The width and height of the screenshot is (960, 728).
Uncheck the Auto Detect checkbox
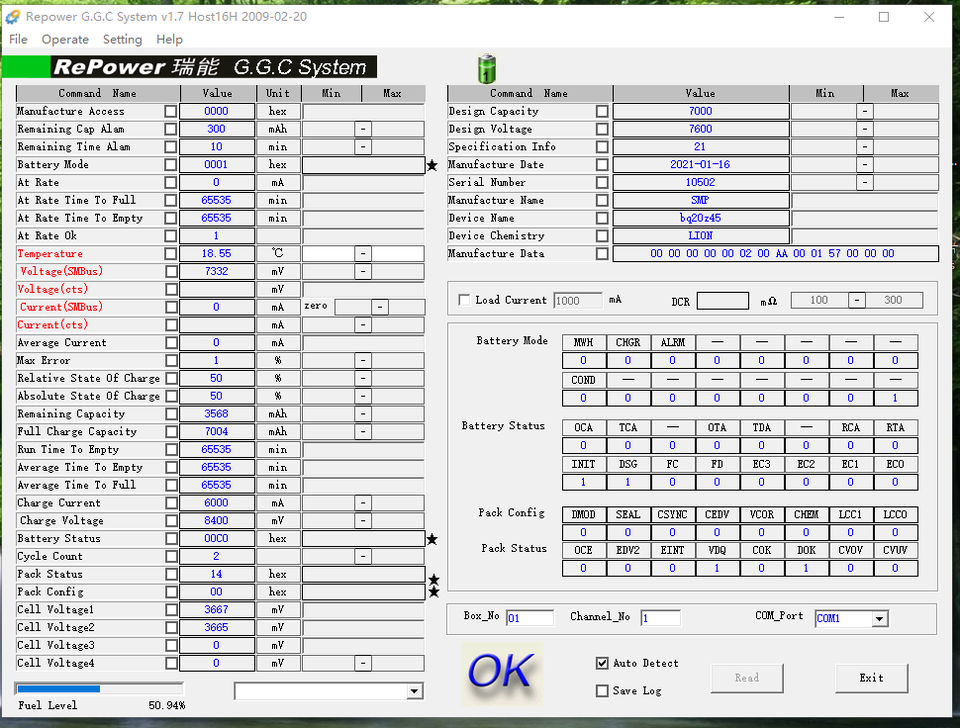(x=602, y=663)
